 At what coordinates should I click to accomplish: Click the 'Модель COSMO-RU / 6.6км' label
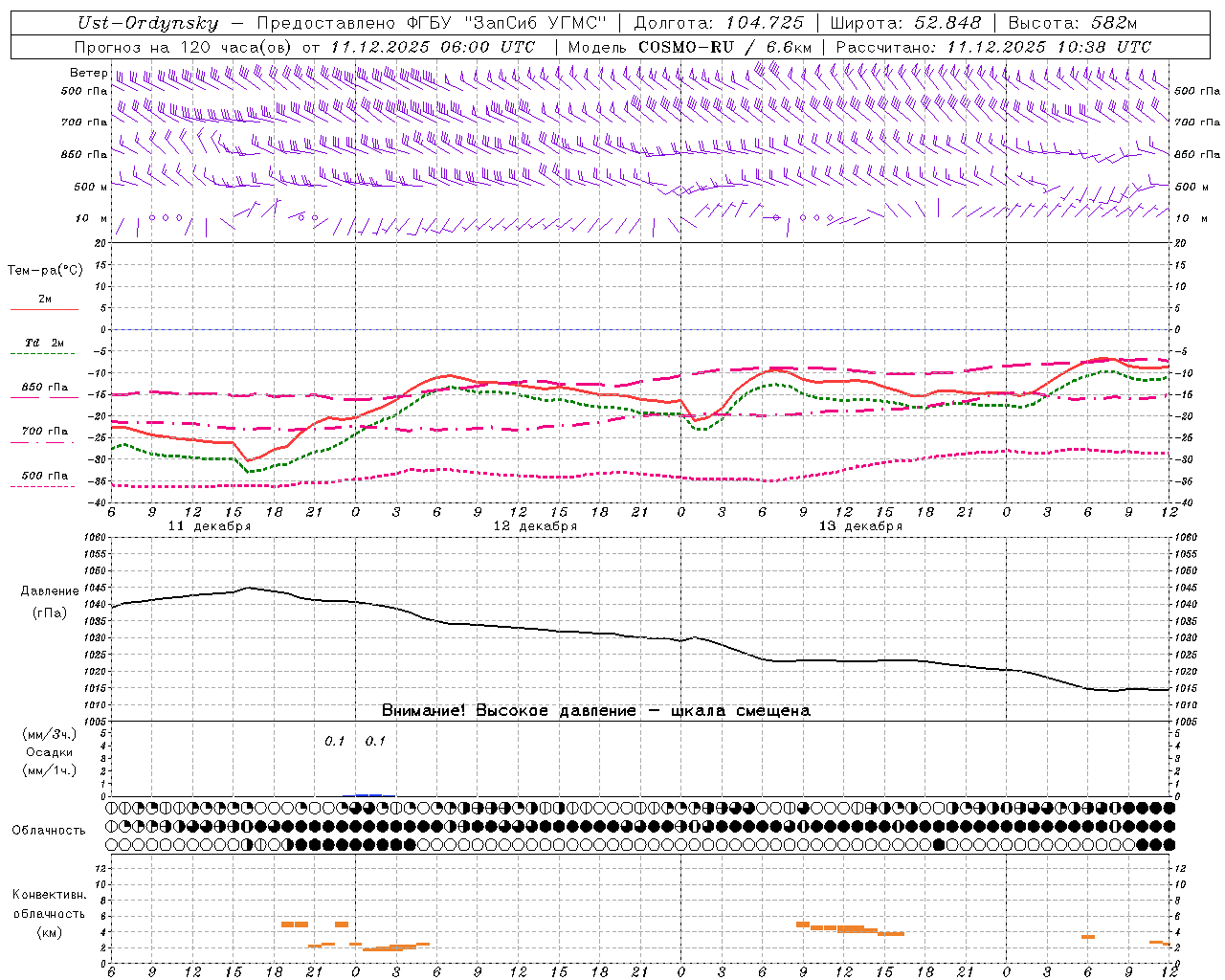point(690,47)
